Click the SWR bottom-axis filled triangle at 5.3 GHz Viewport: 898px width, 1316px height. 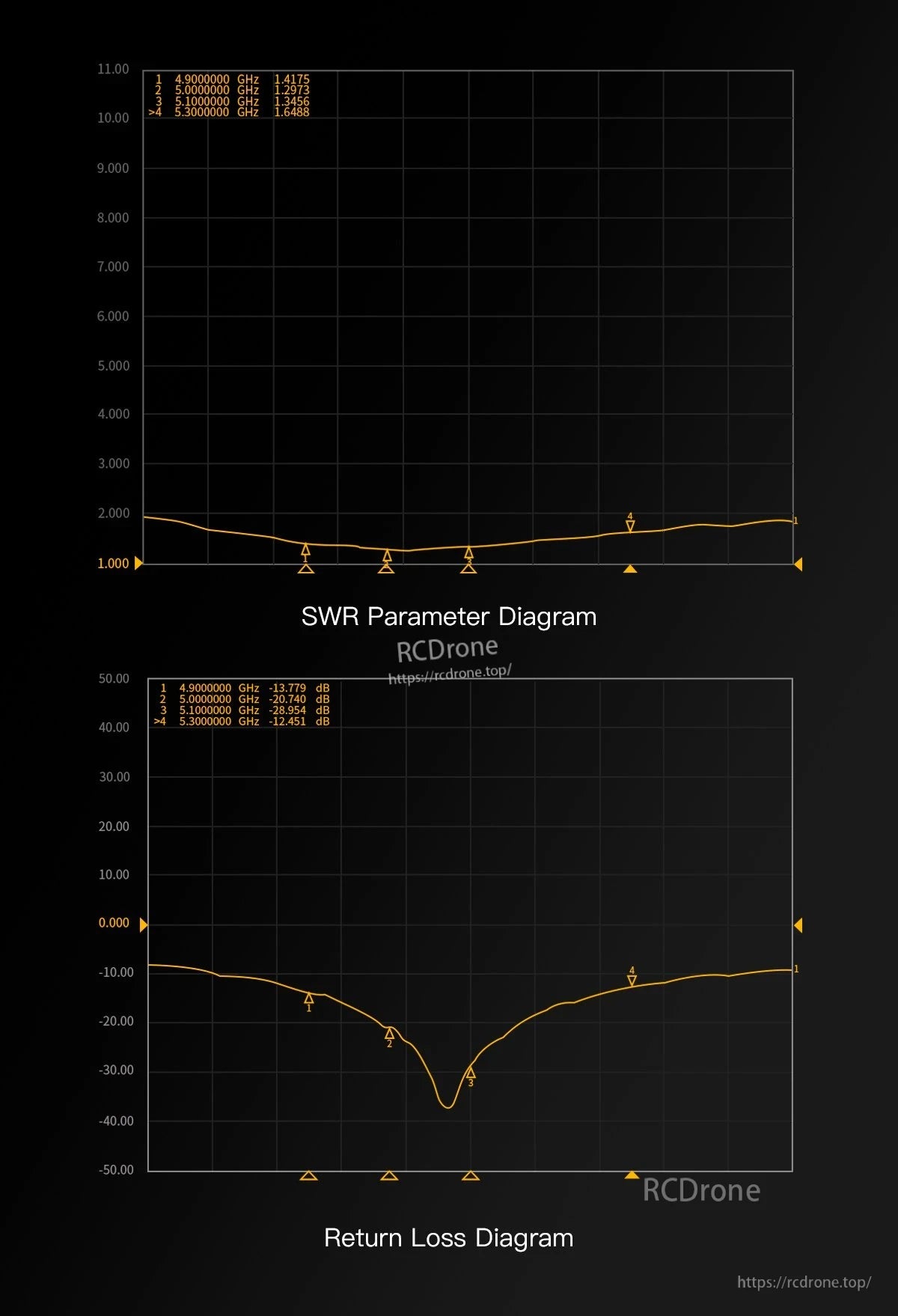pyautogui.click(x=630, y=569)
